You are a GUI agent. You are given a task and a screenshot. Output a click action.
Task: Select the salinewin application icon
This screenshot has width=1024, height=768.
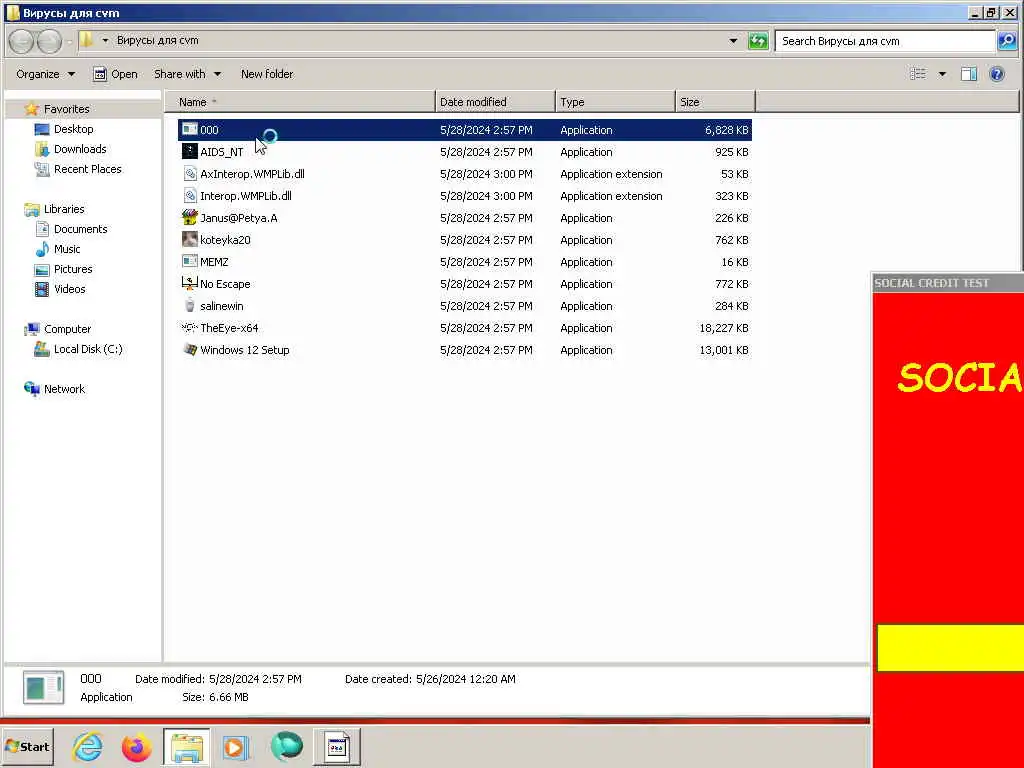(189, 306)
